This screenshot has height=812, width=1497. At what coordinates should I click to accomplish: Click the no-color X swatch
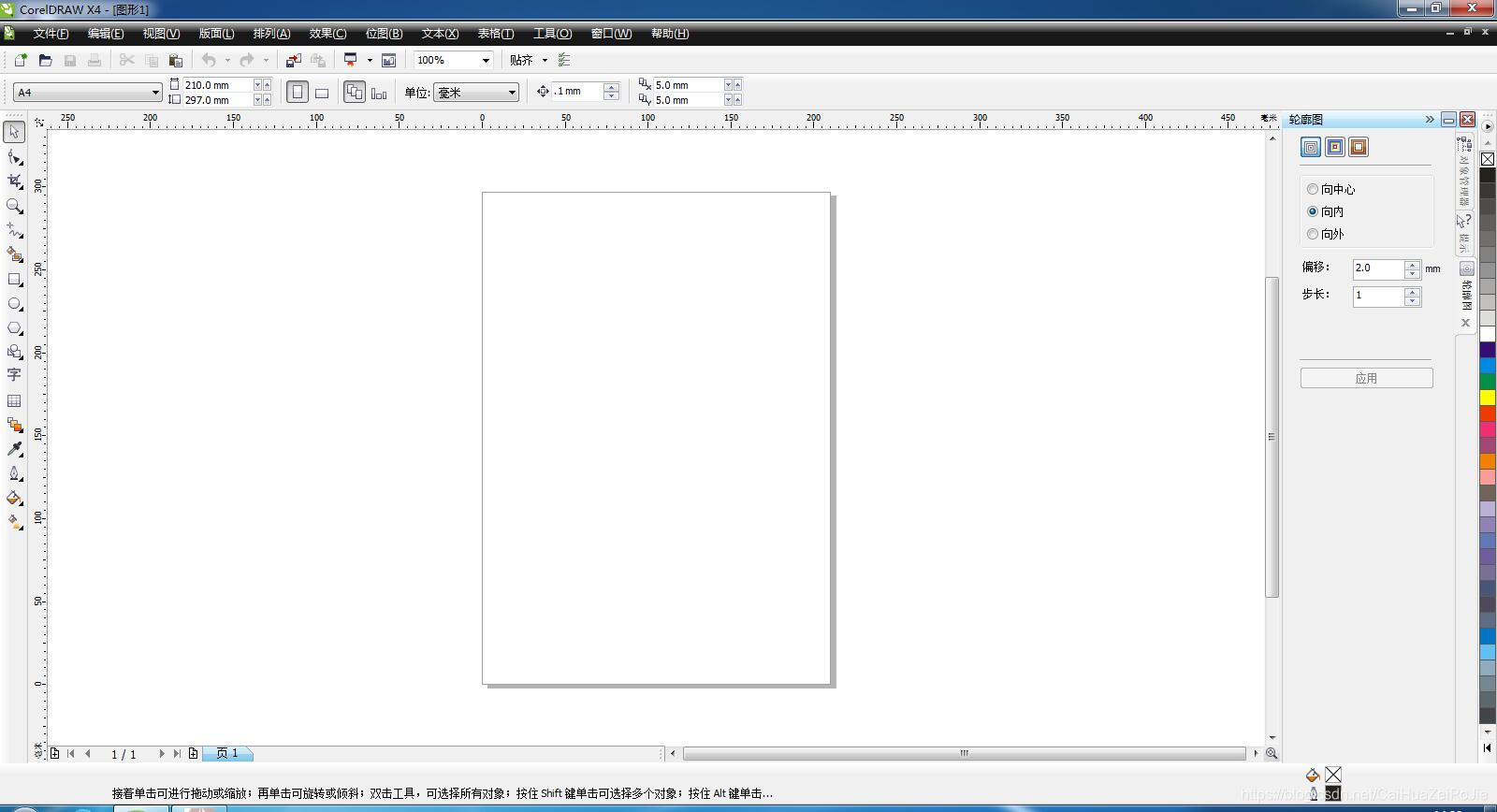1487,159
